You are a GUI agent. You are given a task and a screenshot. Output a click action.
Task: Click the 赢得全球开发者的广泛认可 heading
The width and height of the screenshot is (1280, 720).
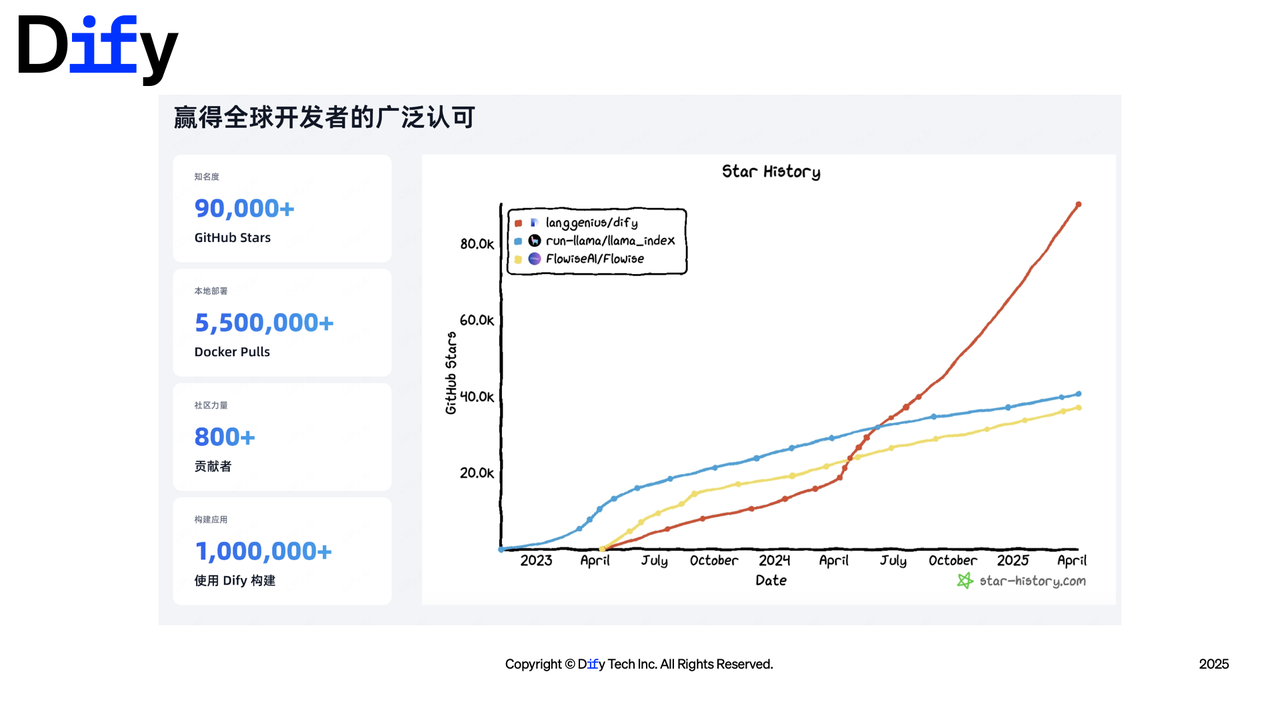pos(324,117)
